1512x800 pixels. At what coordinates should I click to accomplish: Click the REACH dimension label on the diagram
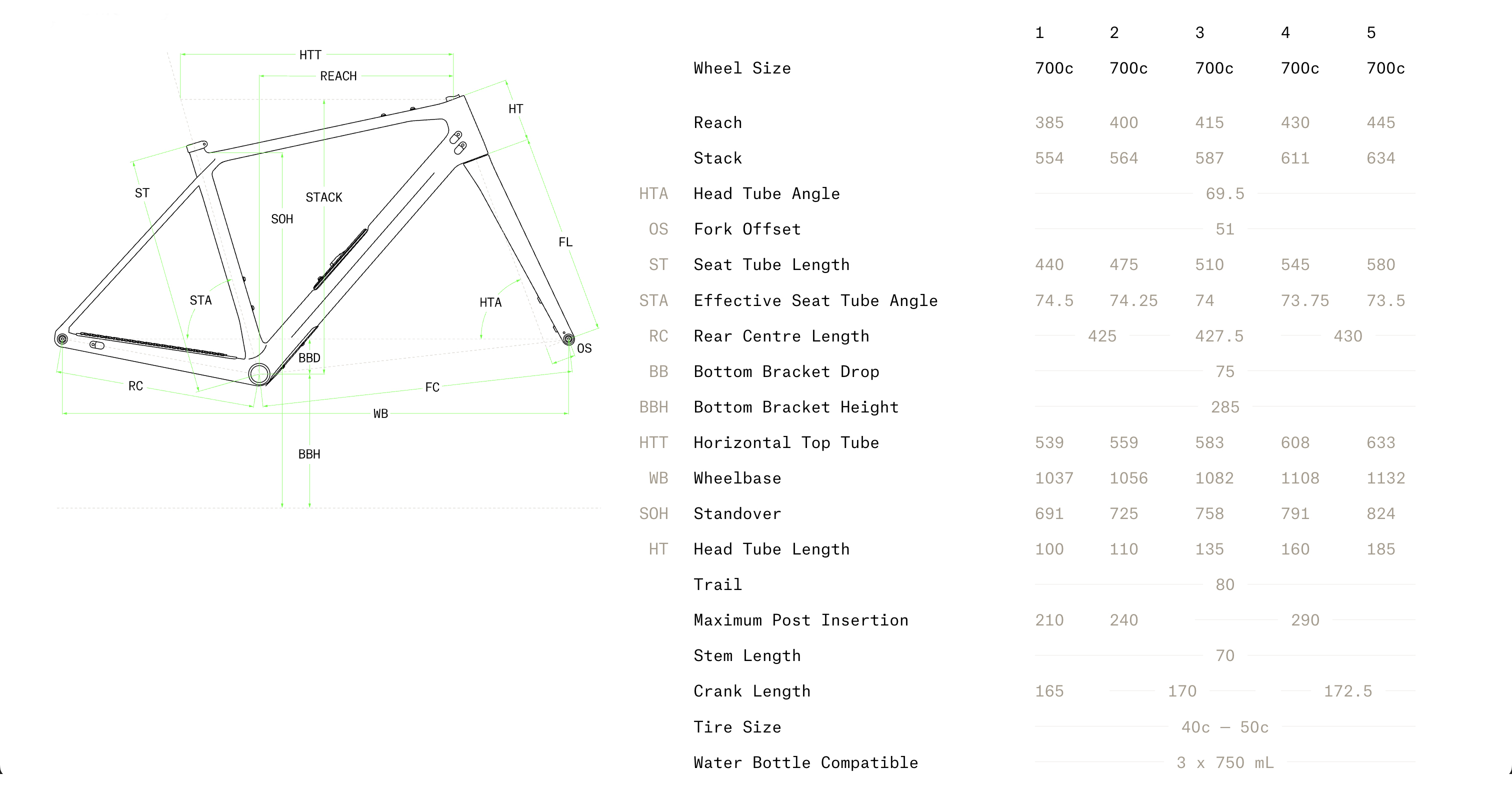[338, 75]
